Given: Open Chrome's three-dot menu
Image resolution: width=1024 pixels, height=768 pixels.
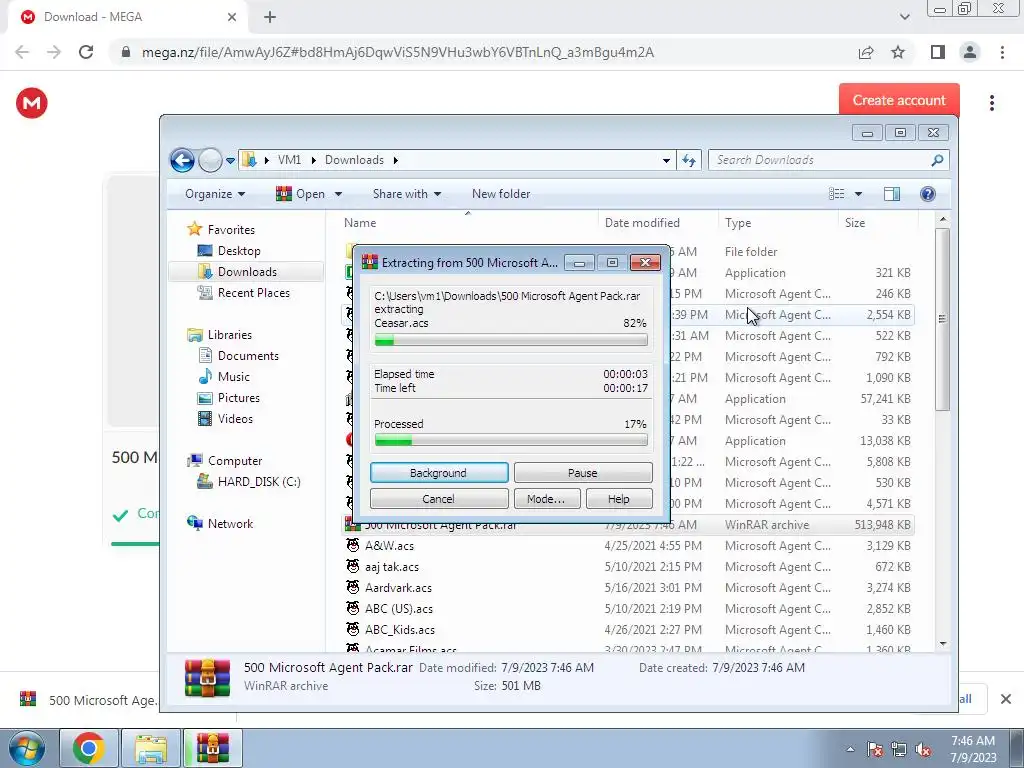Looking at the screenshot, I should tap(1002, 52).
